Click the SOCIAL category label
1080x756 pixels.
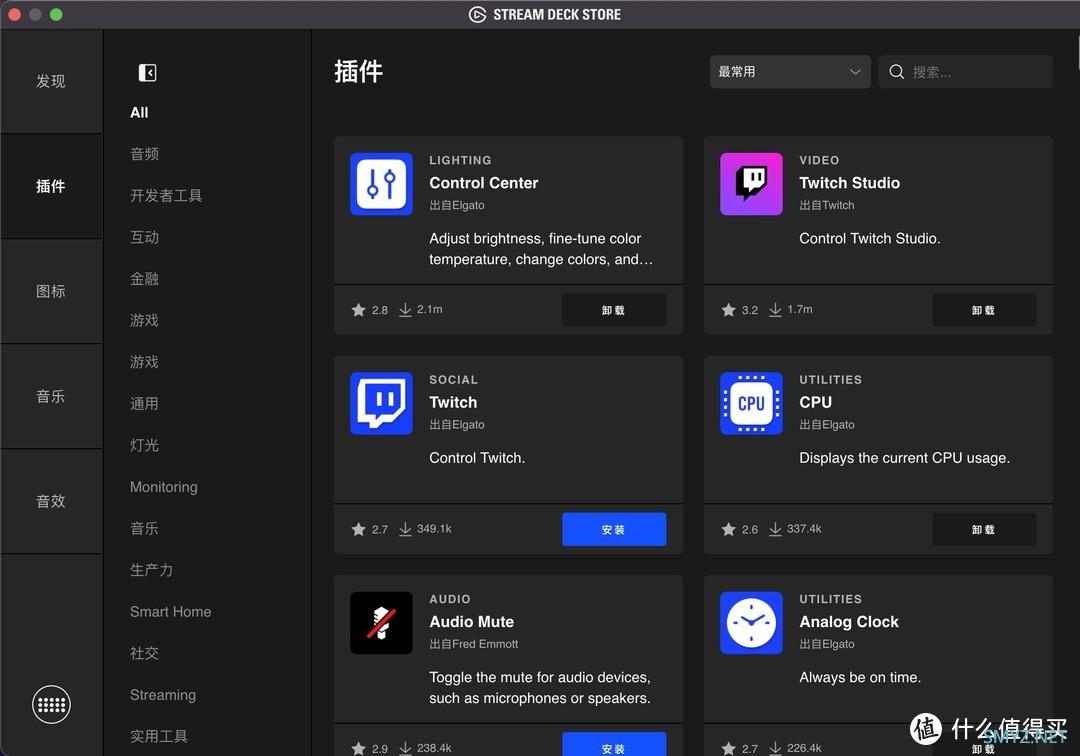pos(453,379)
